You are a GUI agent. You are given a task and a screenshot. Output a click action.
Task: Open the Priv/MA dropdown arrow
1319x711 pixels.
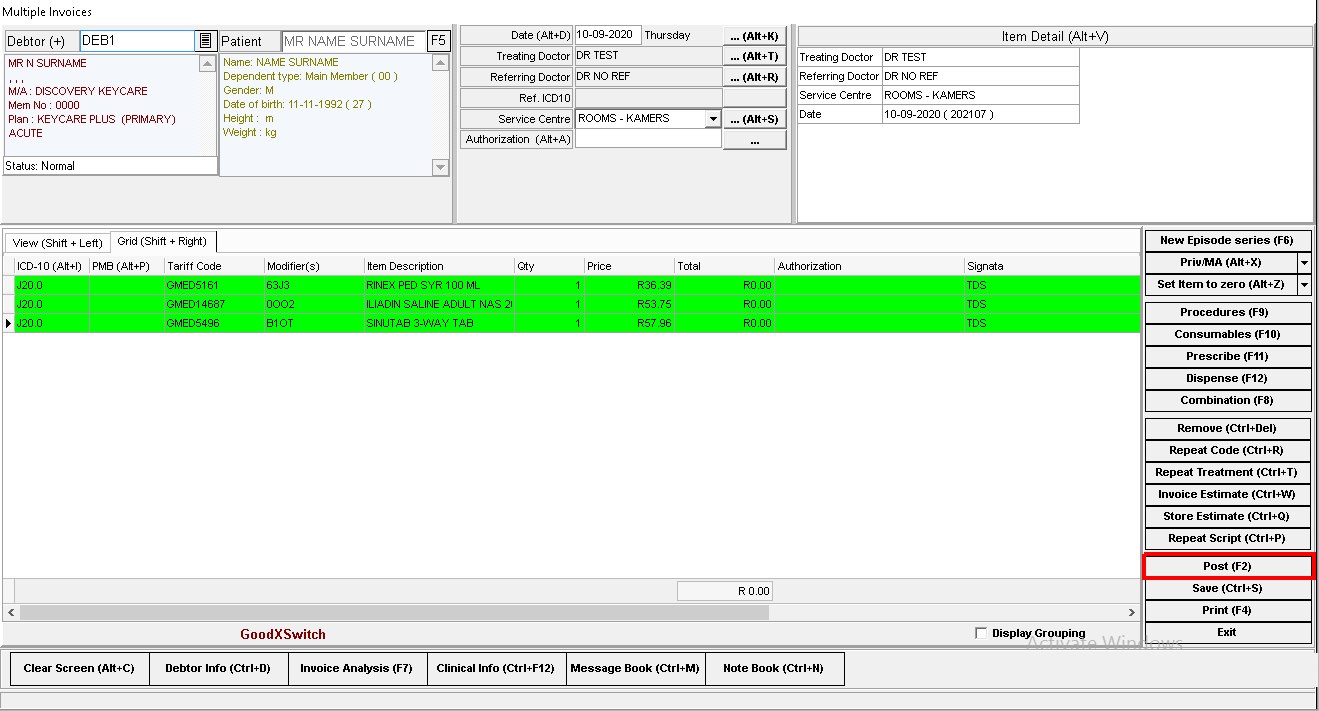click(1304, 262)
